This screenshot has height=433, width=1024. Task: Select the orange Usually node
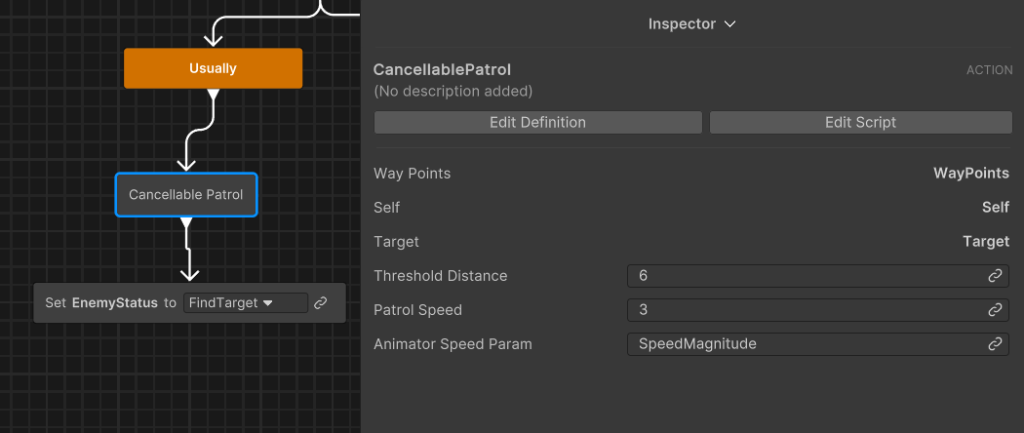(212, 68)
